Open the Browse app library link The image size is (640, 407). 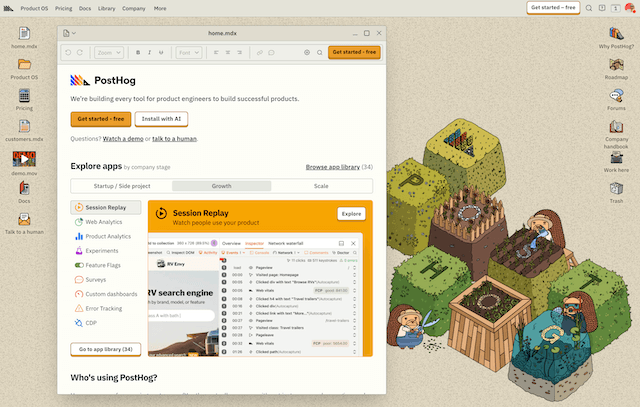pos(333,167)
